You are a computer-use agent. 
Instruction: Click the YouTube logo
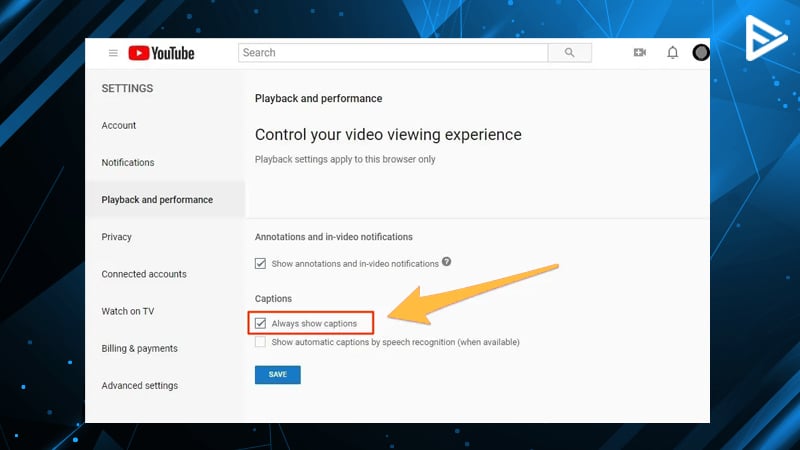[161, 53]
